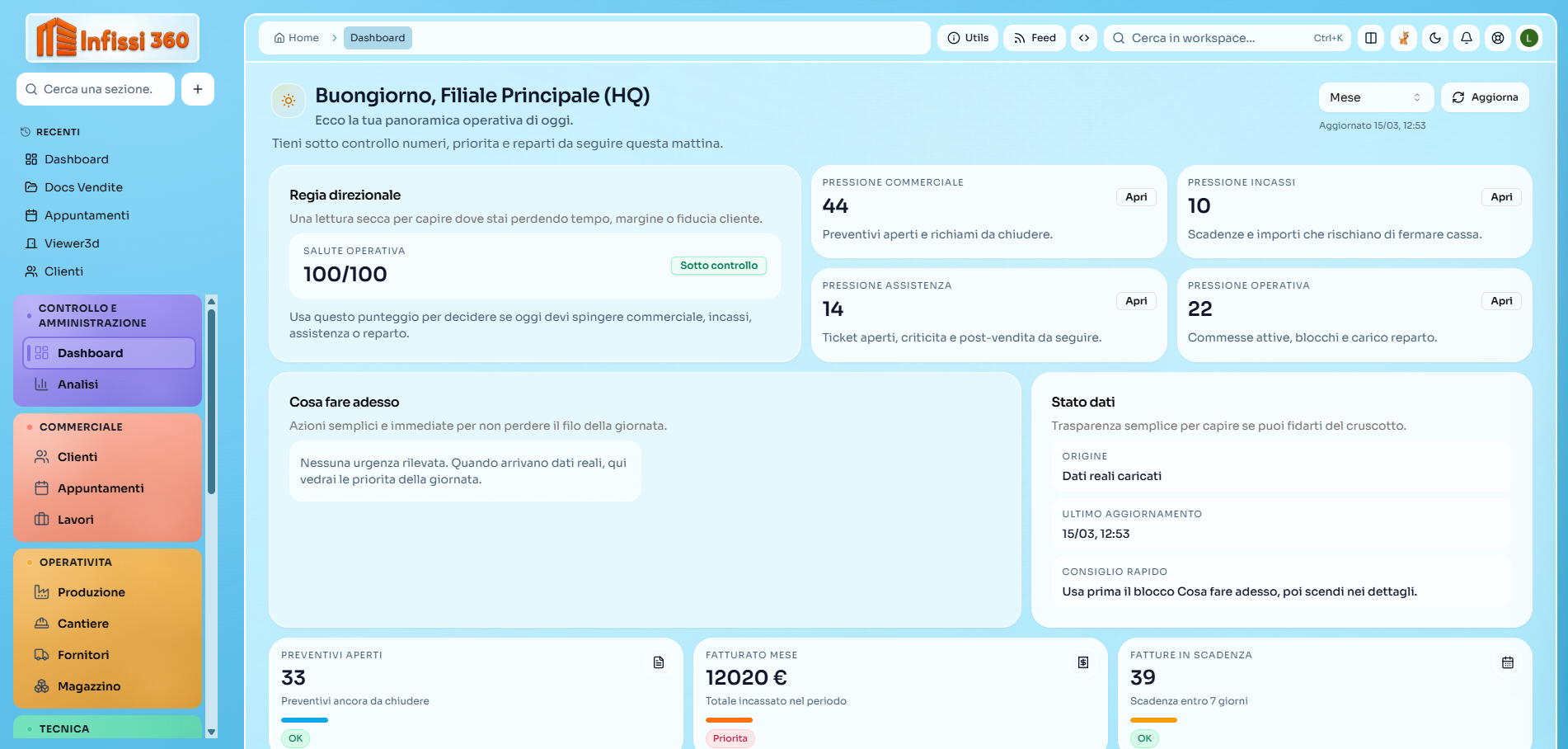The height and width of the screenshot is (749, 1568).
Task: Click the invoice icon on Fatturato Mese card
Action: click(x=1082, y=662)
